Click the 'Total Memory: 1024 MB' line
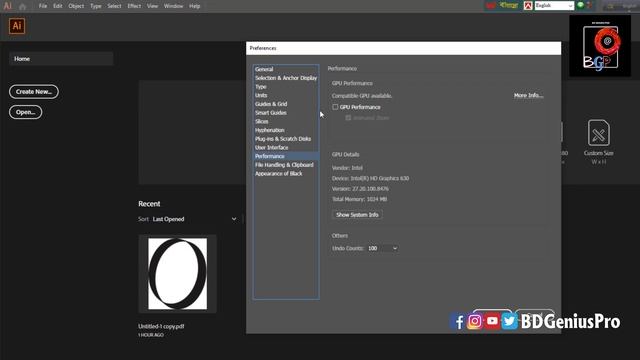The image size is (640, 360). pyautogui.click(x=360, y=199)
